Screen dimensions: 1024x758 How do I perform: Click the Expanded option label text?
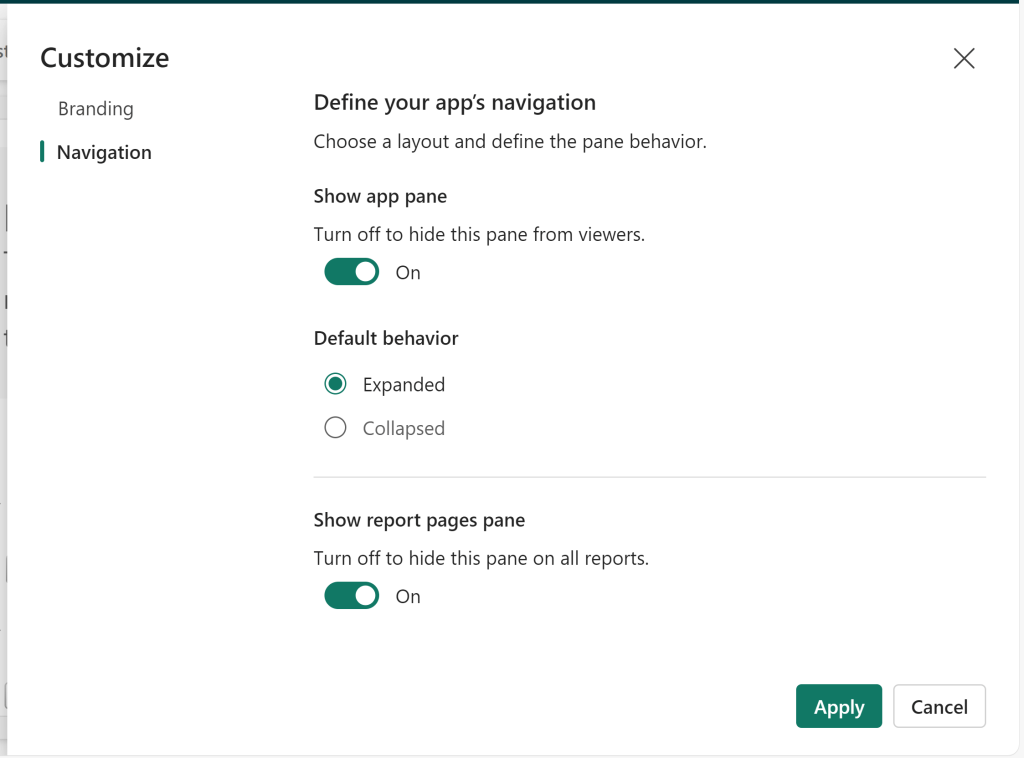coord(404,385)
